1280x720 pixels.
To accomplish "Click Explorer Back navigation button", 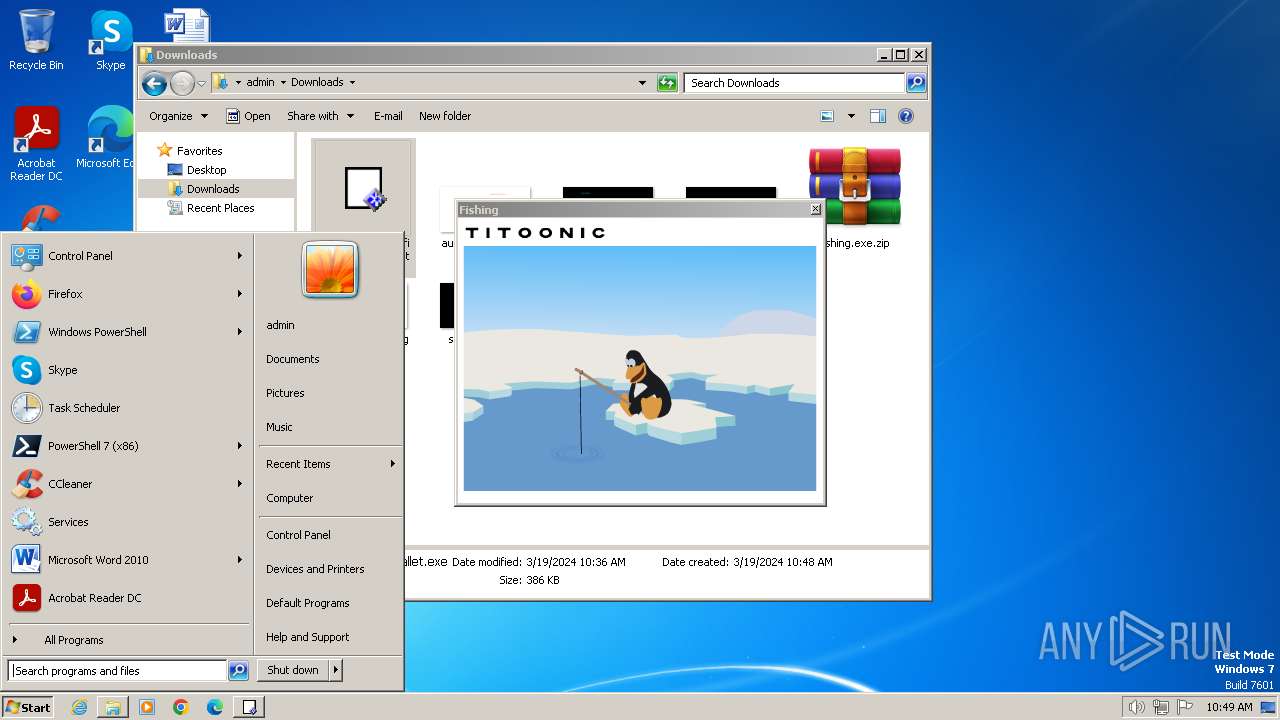I will coord(154,83).
